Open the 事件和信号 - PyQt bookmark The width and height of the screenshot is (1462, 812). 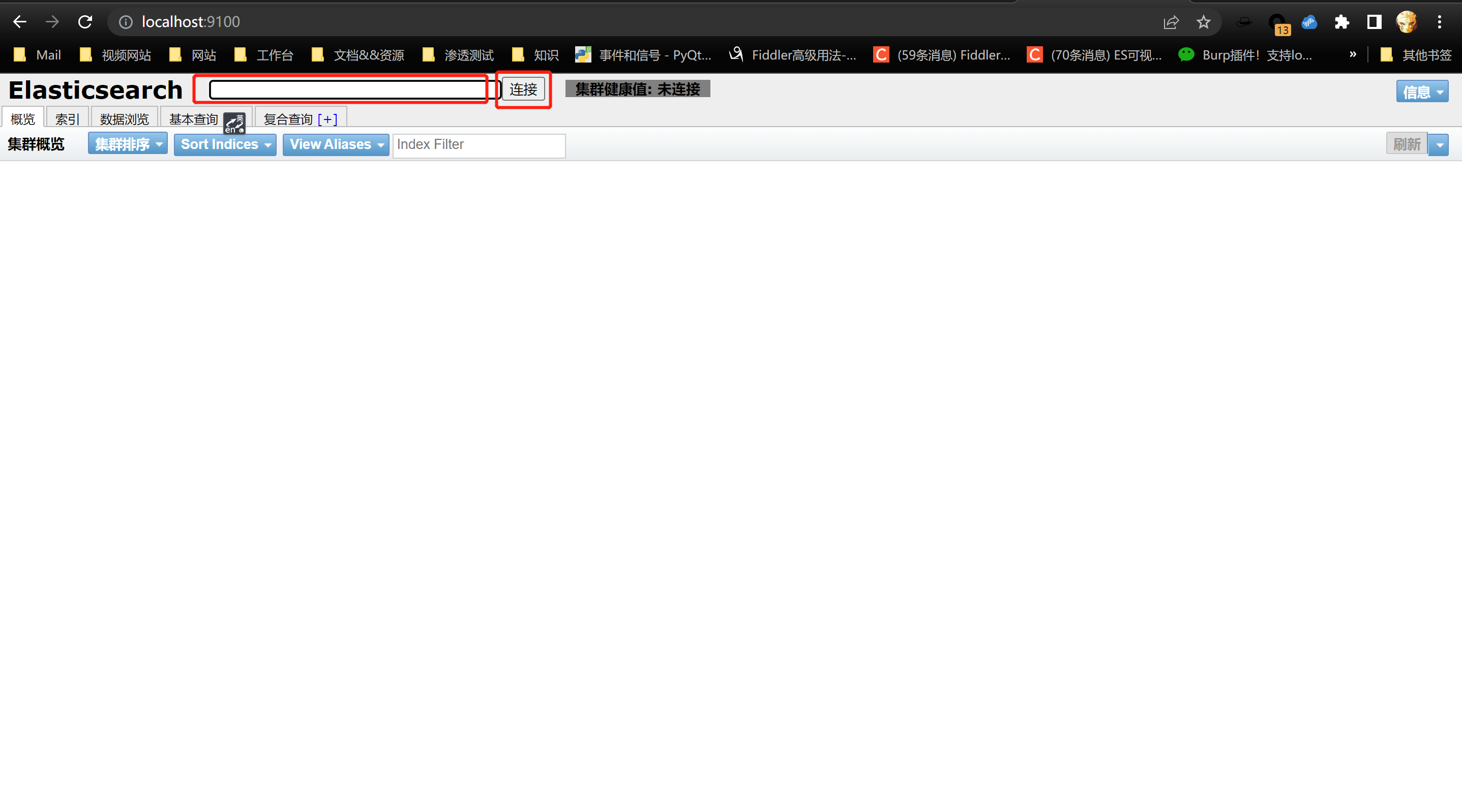click(x=643, y=54)
